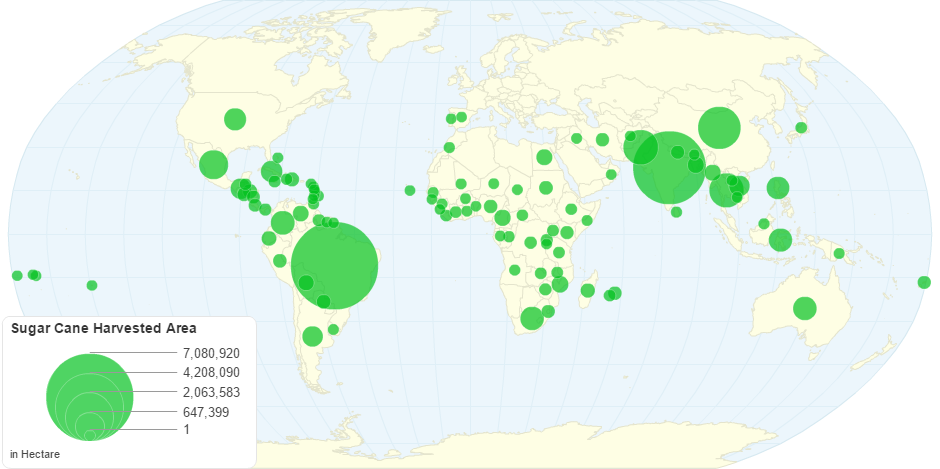Click the legend's nested circles graphic

(x=90, y=397)
